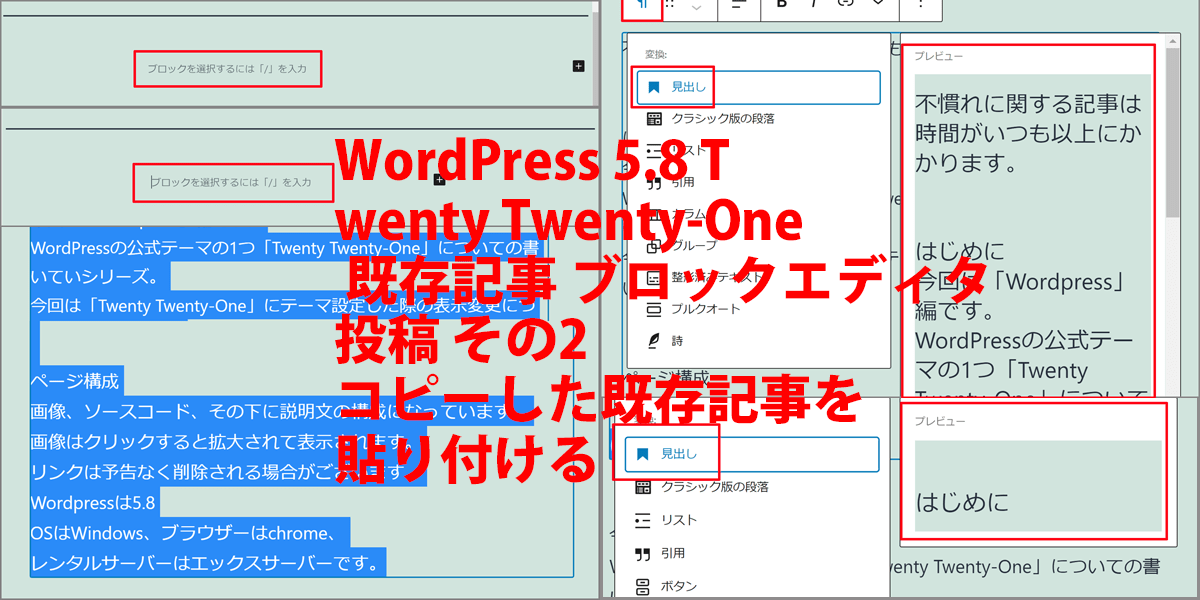Select 見出し in the upper transform menu
Screen dimensions: 1200x600
point(757,87)
